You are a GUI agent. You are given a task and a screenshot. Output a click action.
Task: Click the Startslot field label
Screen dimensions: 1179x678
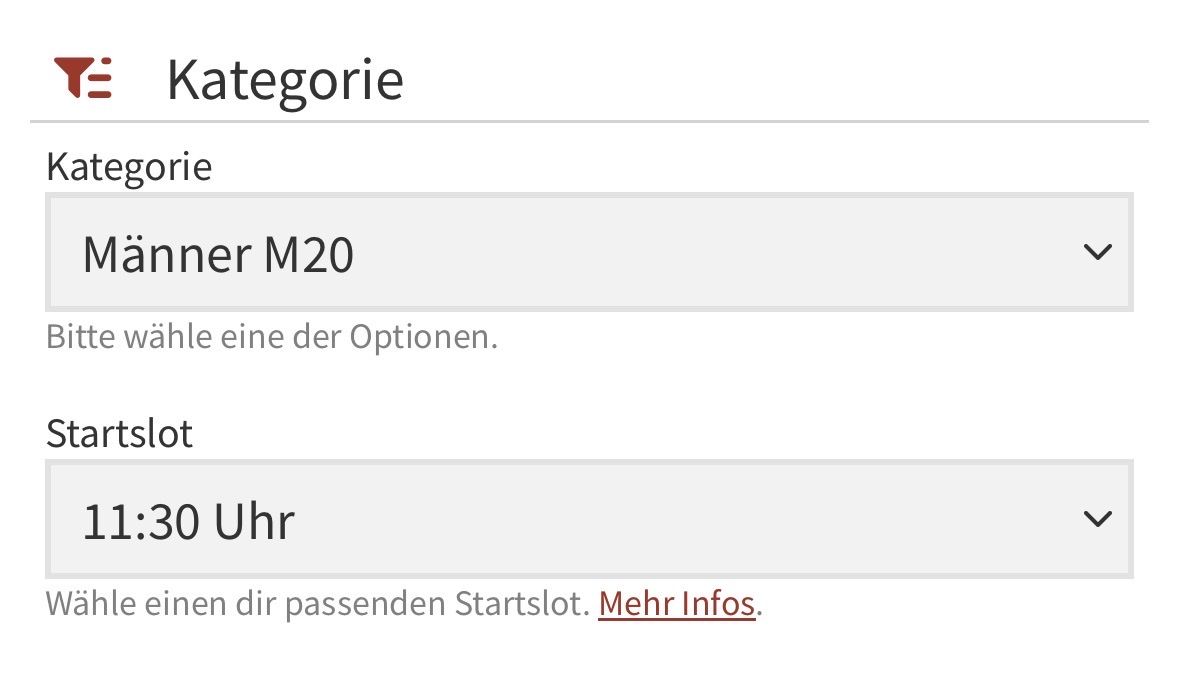pos(120,434)
